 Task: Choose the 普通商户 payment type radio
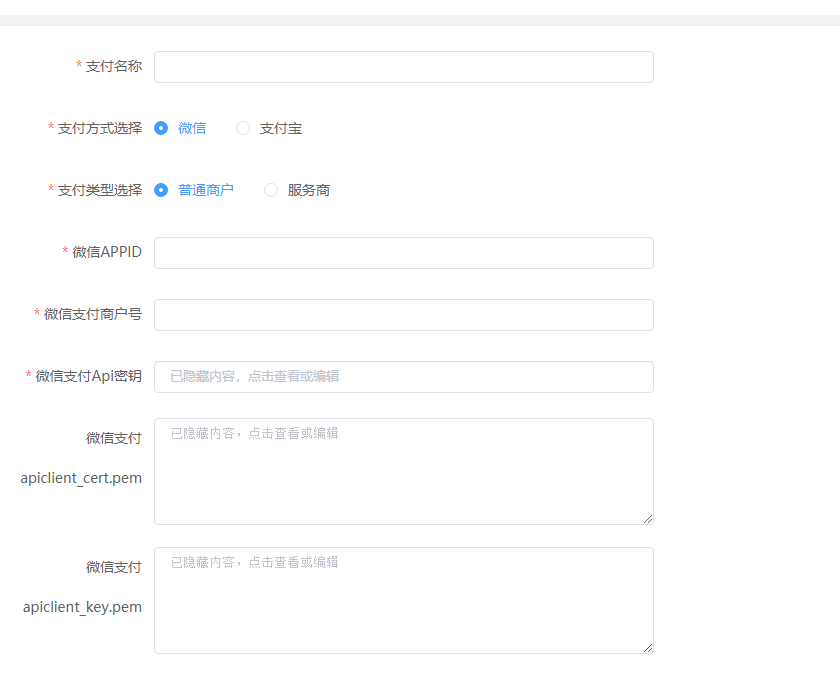[161, 190]
